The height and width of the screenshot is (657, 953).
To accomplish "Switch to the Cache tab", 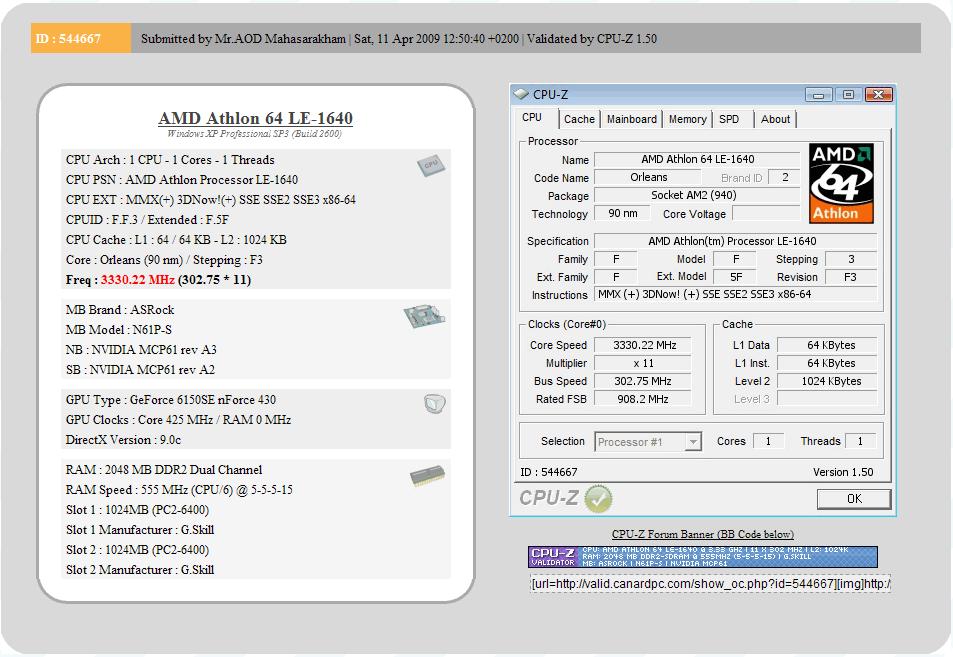I will click(579, 119).
